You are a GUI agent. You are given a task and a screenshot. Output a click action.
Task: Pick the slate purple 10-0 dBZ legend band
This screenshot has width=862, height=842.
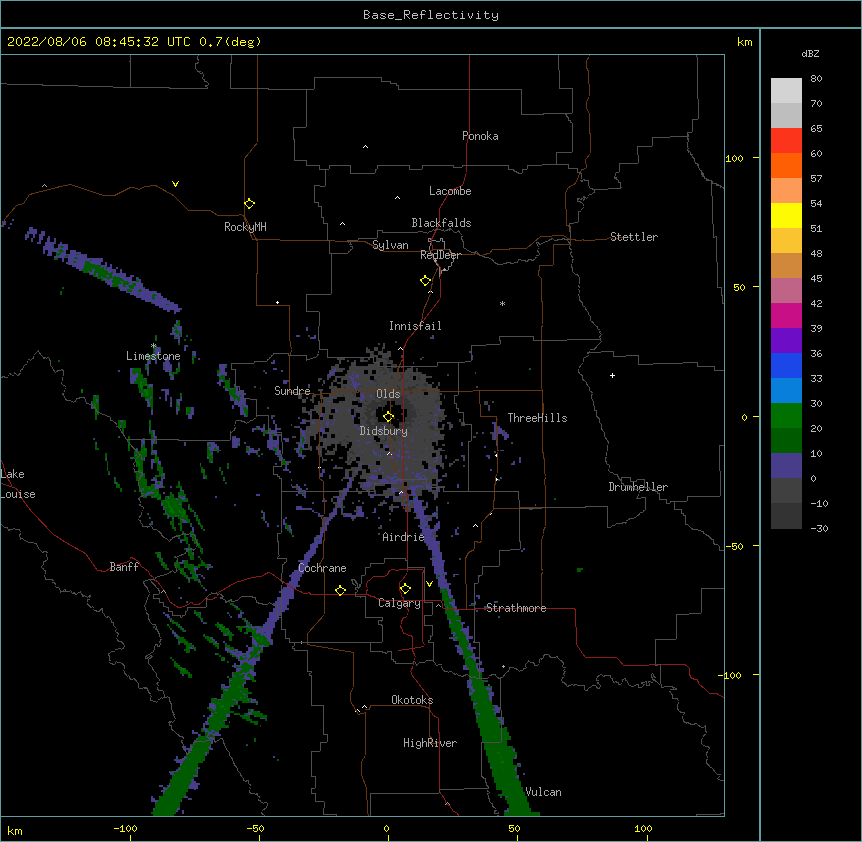tap(786, 466)
